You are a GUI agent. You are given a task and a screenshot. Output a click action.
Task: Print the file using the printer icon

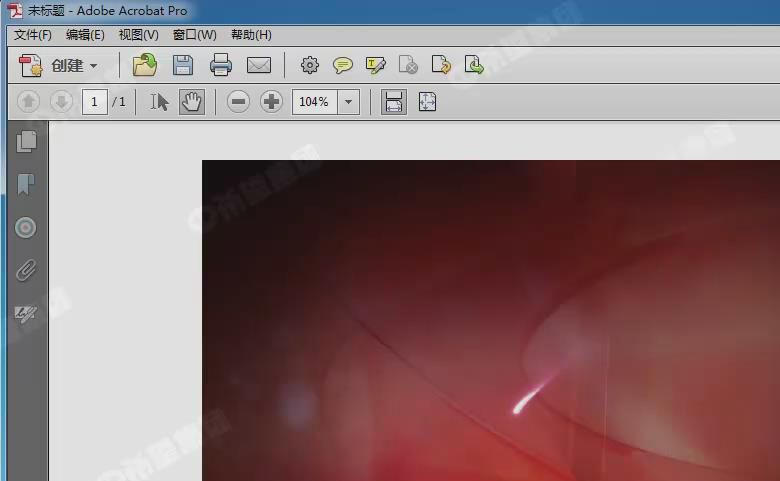(x=221, y=66)
